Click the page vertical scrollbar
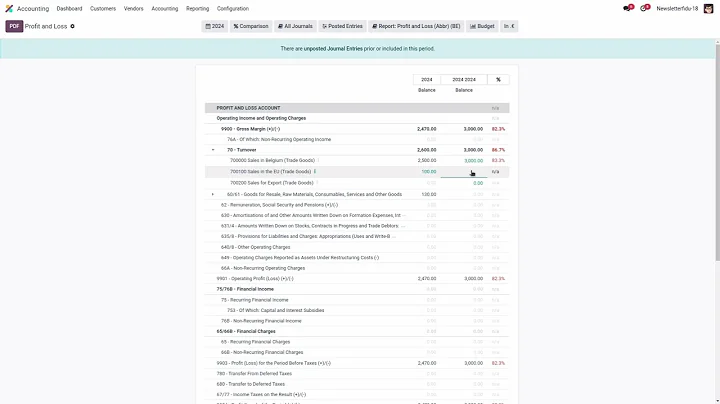 717,152
